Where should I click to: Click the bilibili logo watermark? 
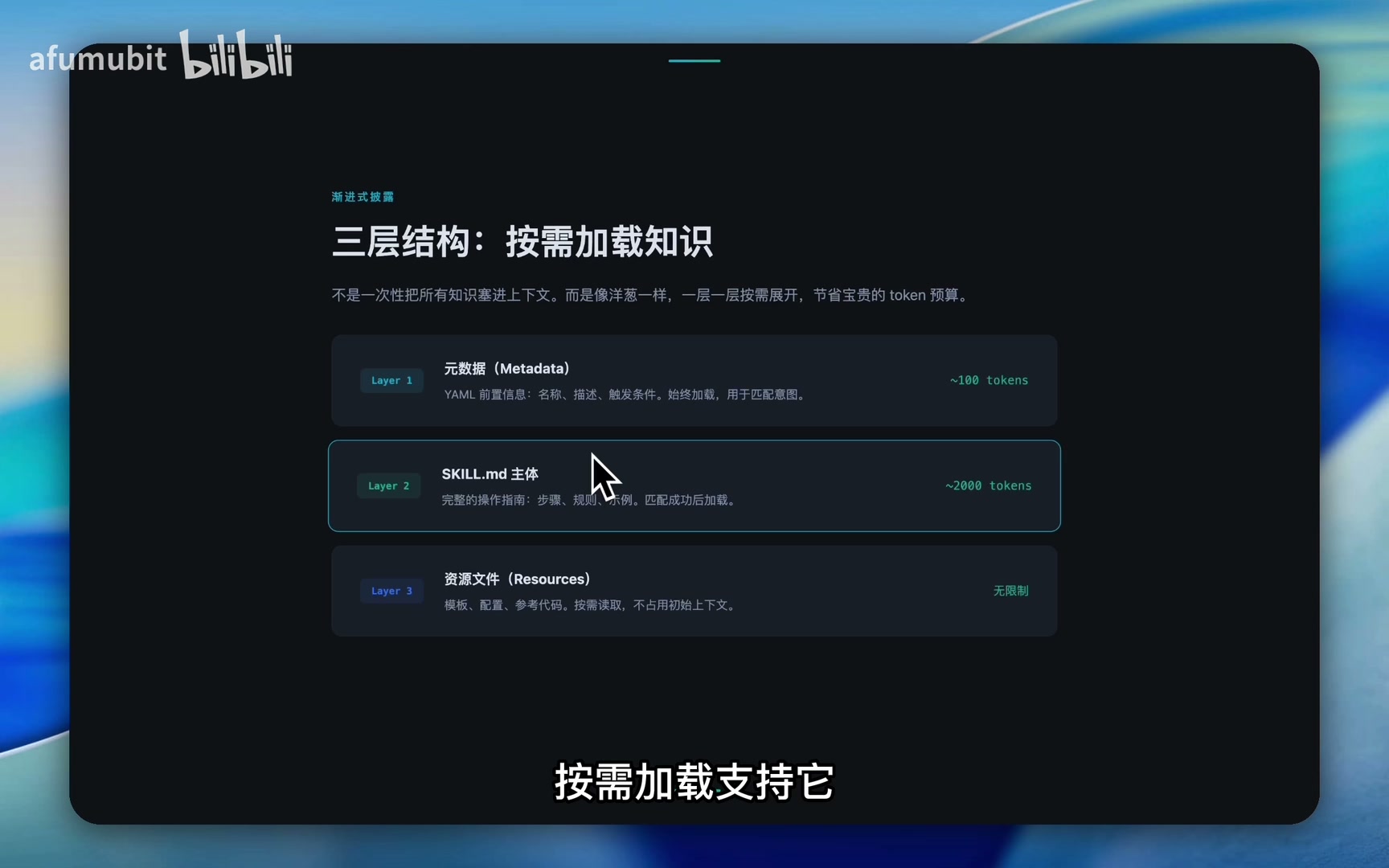coord(236,55)
